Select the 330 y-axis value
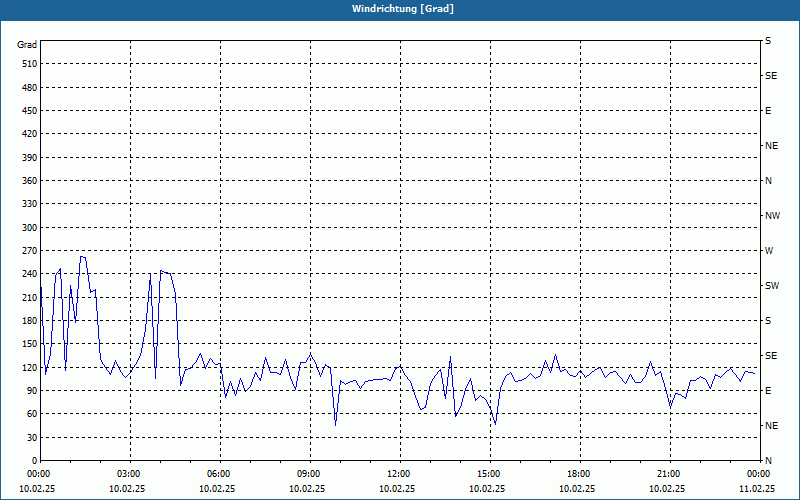The width and height of the screenshot is (800, 500). (30, 204)
